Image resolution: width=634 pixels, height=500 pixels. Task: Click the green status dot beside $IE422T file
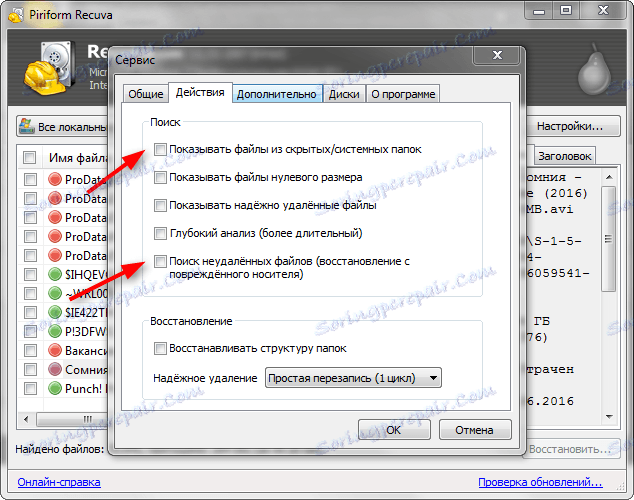[55, 312]
